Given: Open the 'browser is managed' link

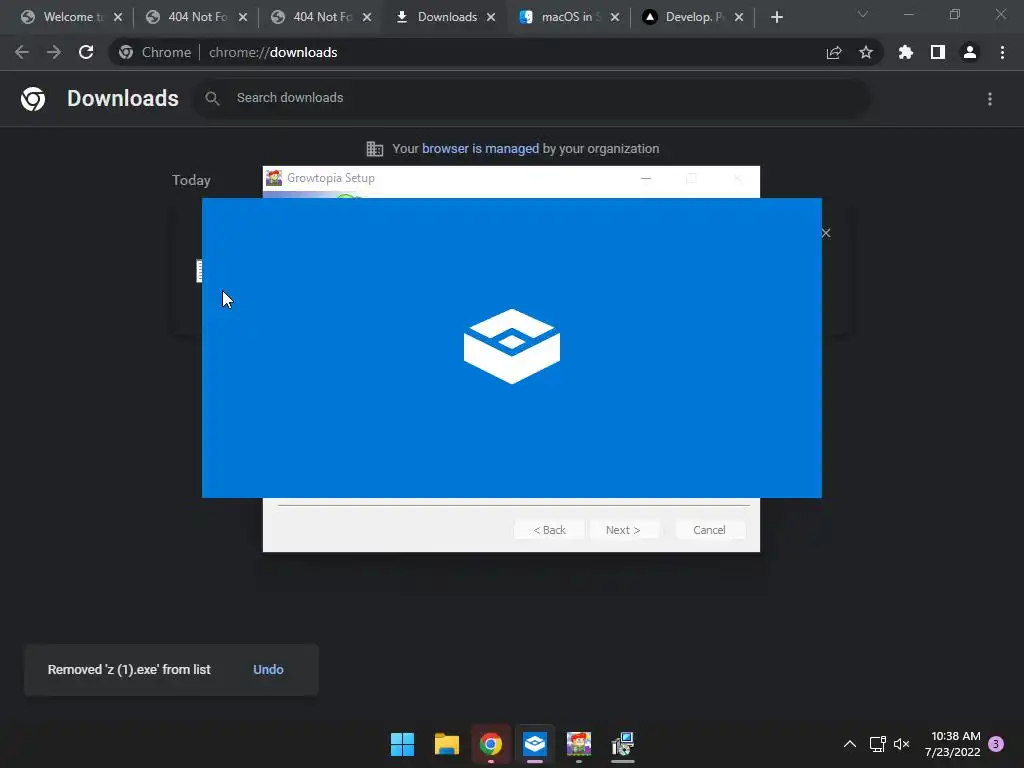Looking at the screenshot, I should 480,149.
